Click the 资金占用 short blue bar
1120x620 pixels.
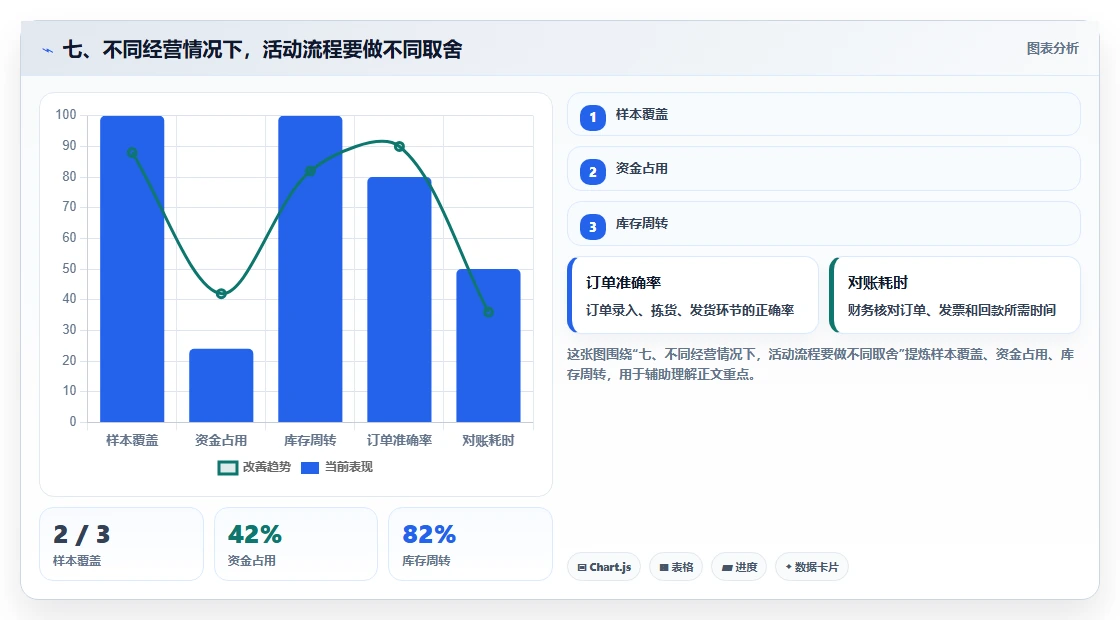pyautogui.click(x=221, y=386)
